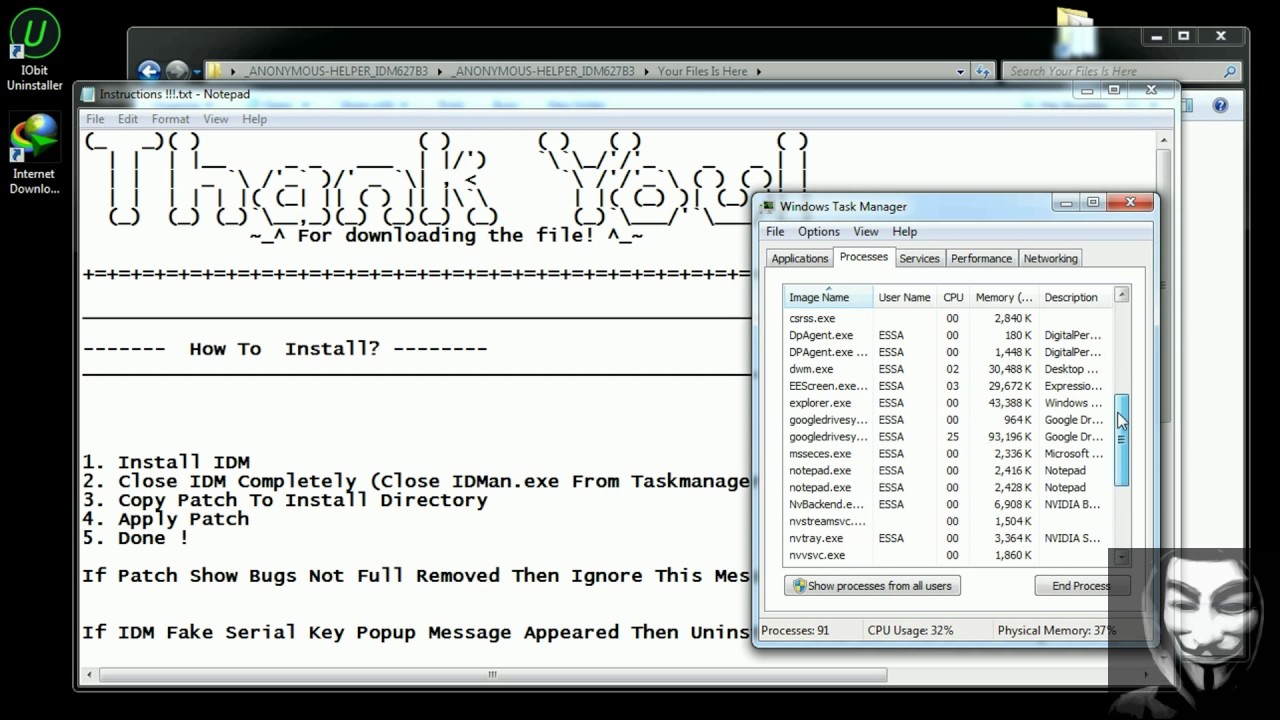Open IObit Uninstaller desktop icon
Image resolution: width=1280 pixels, height=720 pixels.
pyautogui.click(x=34, y=48)
